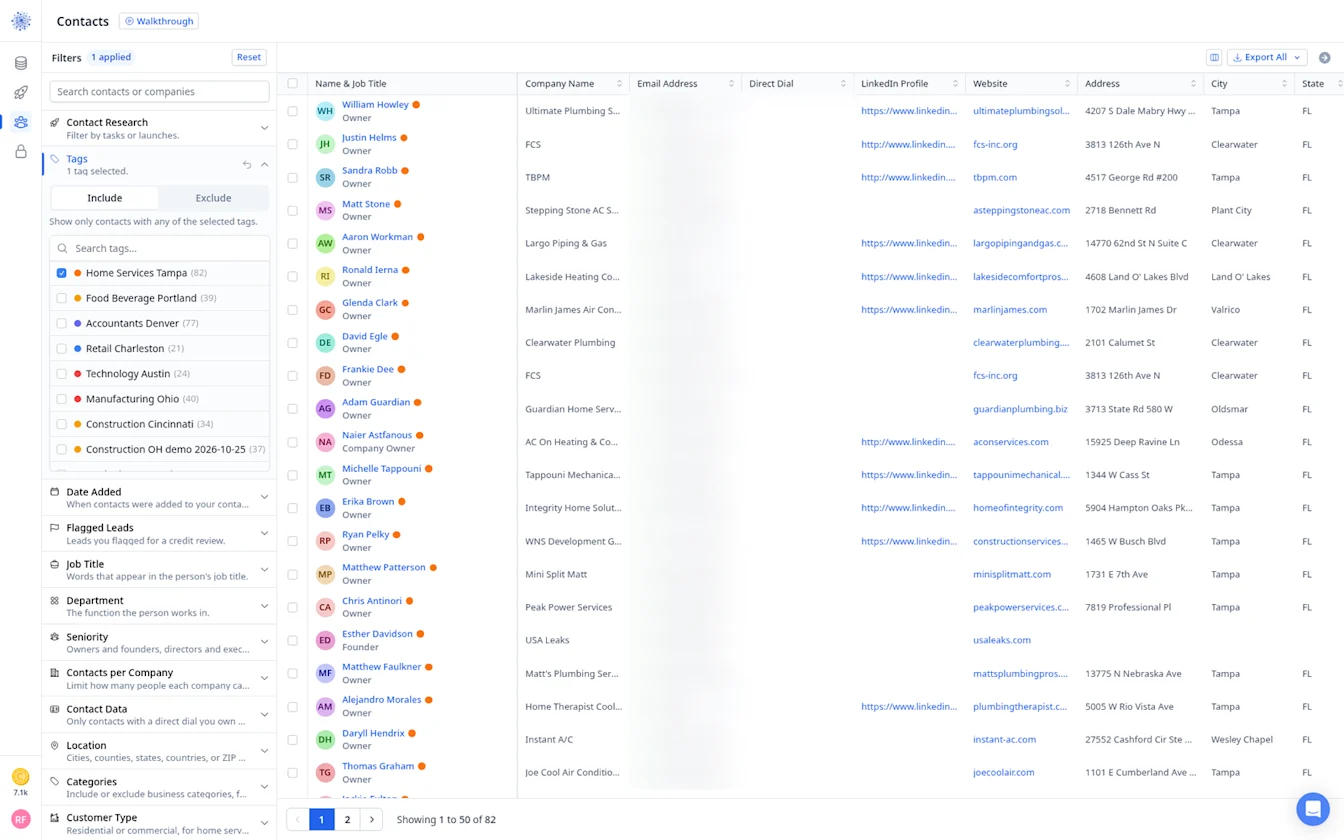
Task: Click the Reset filters button
Action: pyautogui.click(x=249, y=57)
